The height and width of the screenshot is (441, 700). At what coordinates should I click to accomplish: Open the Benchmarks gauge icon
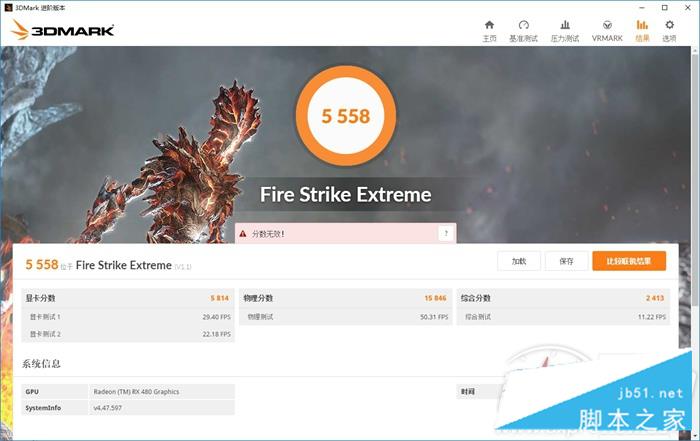(524, 25)
